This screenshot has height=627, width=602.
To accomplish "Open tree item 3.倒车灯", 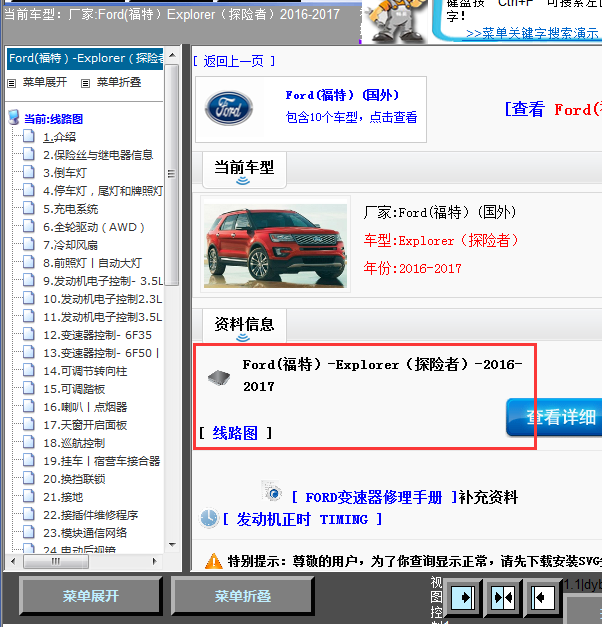I will tap(65, 173).
